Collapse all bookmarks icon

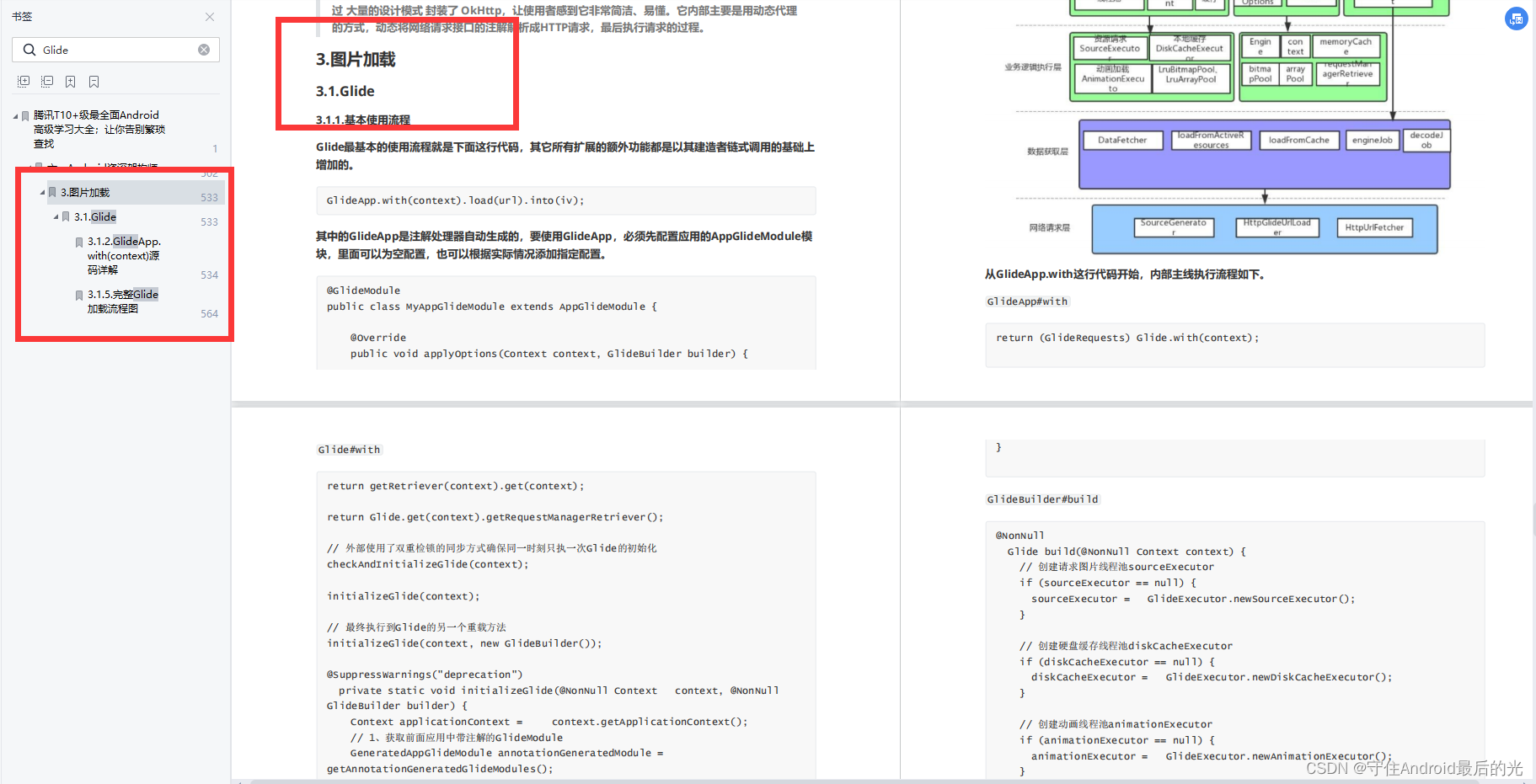point(47,82)
